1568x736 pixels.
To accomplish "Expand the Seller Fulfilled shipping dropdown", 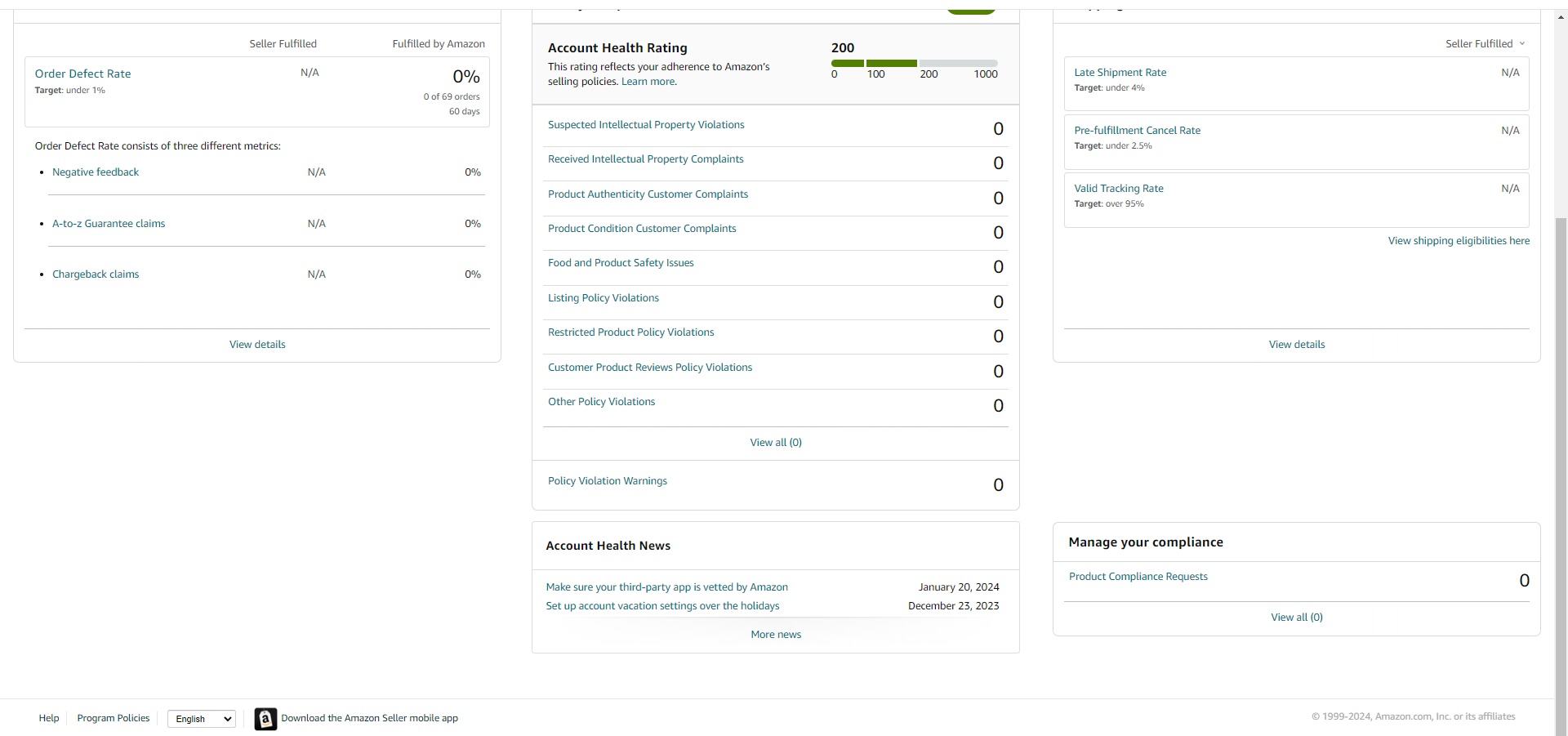I will (x=1485, y=44).
